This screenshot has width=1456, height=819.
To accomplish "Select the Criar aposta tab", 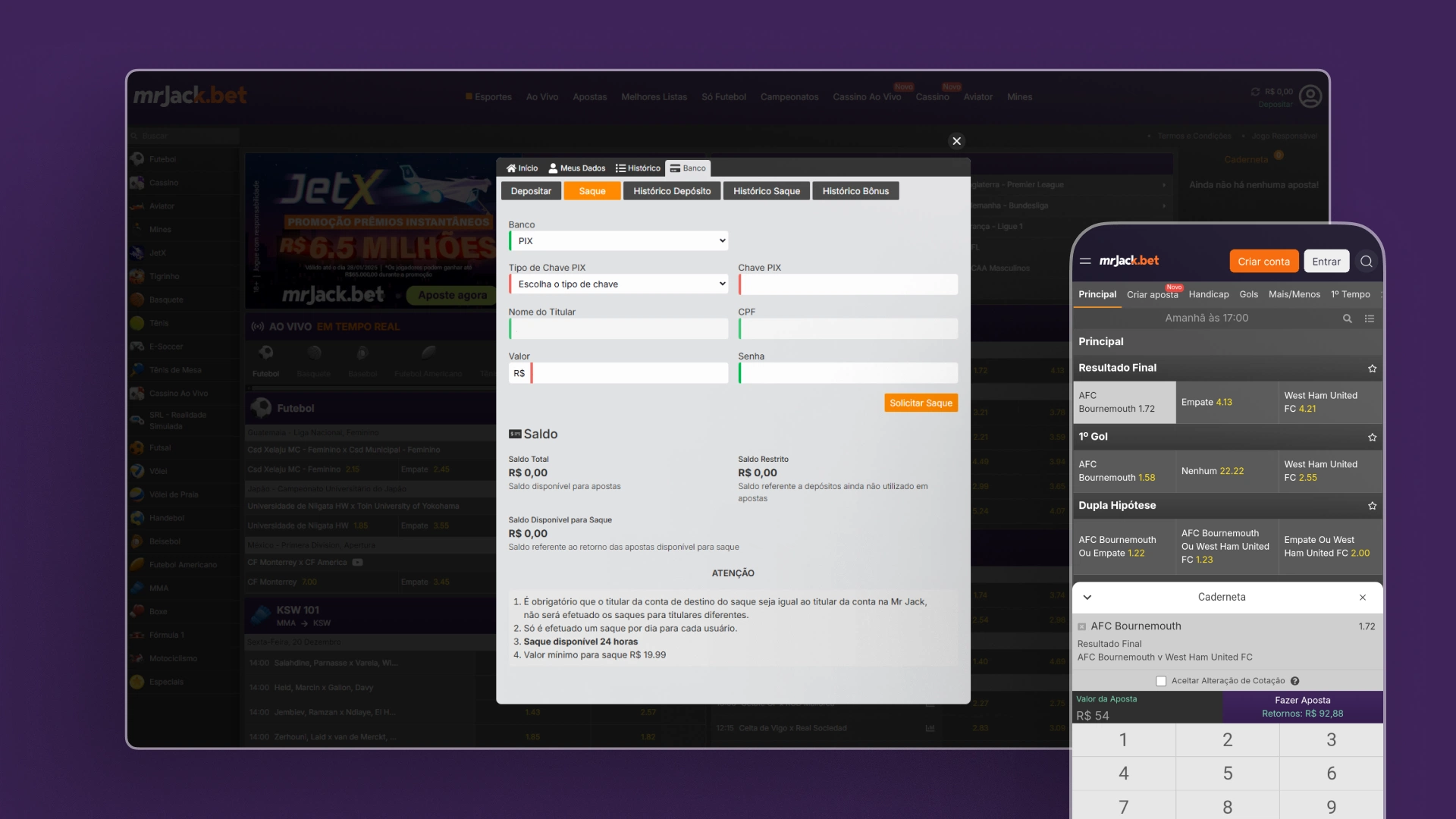I will (x=1152, y=295).
